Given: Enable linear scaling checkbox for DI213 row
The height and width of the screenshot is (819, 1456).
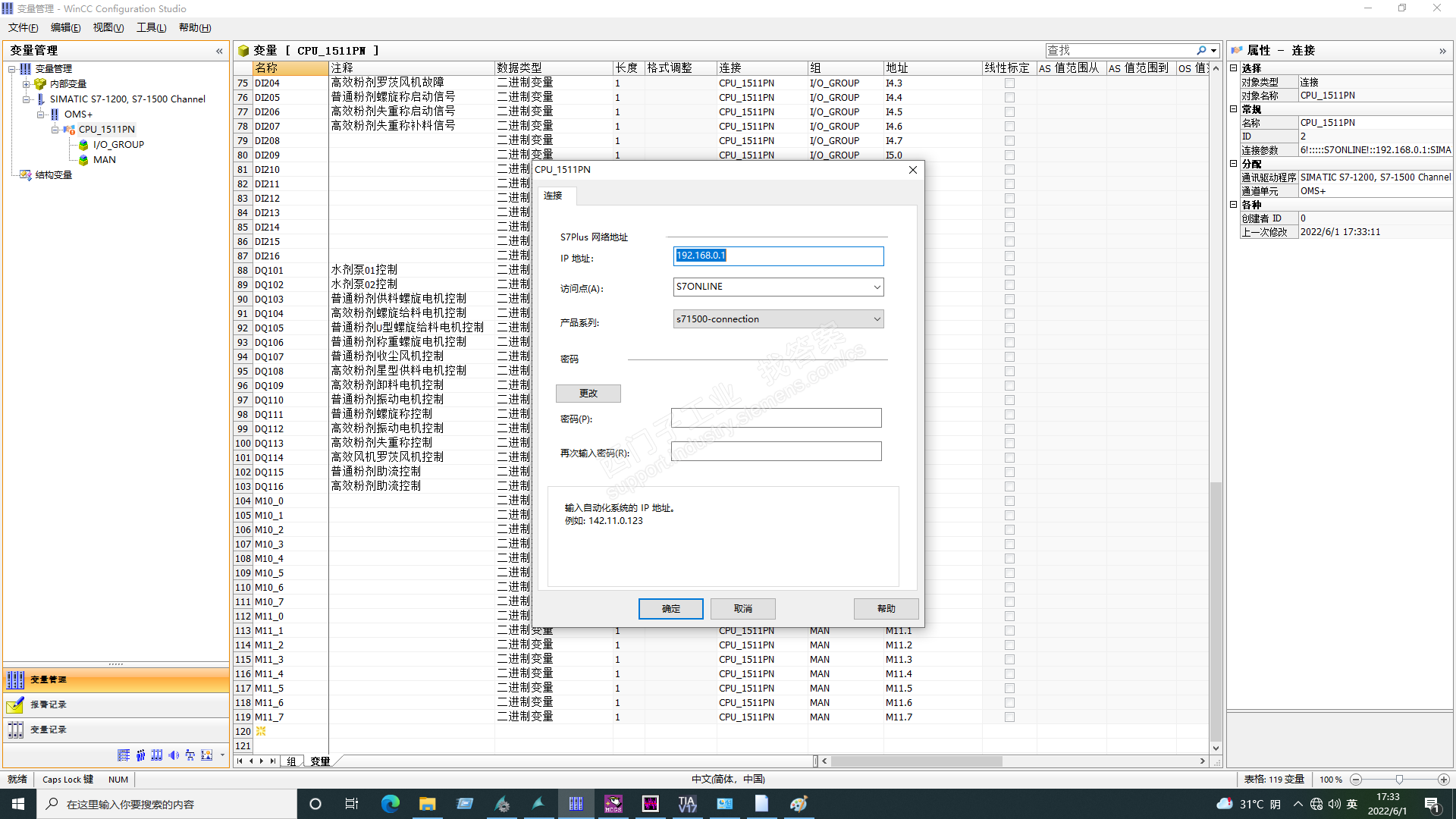Looking at the screenshot, I should pos(1009,213).
